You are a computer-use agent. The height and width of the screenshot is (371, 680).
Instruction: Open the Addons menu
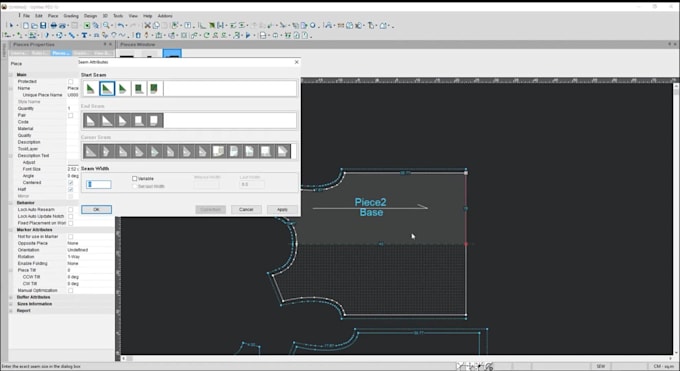[165, 16]
